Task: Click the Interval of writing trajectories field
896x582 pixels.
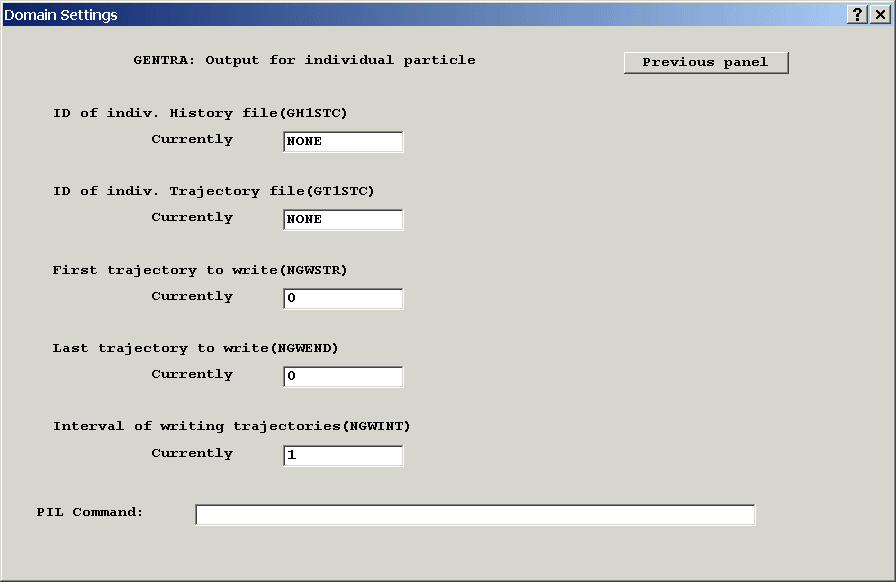Action: [x=343, y=456]
